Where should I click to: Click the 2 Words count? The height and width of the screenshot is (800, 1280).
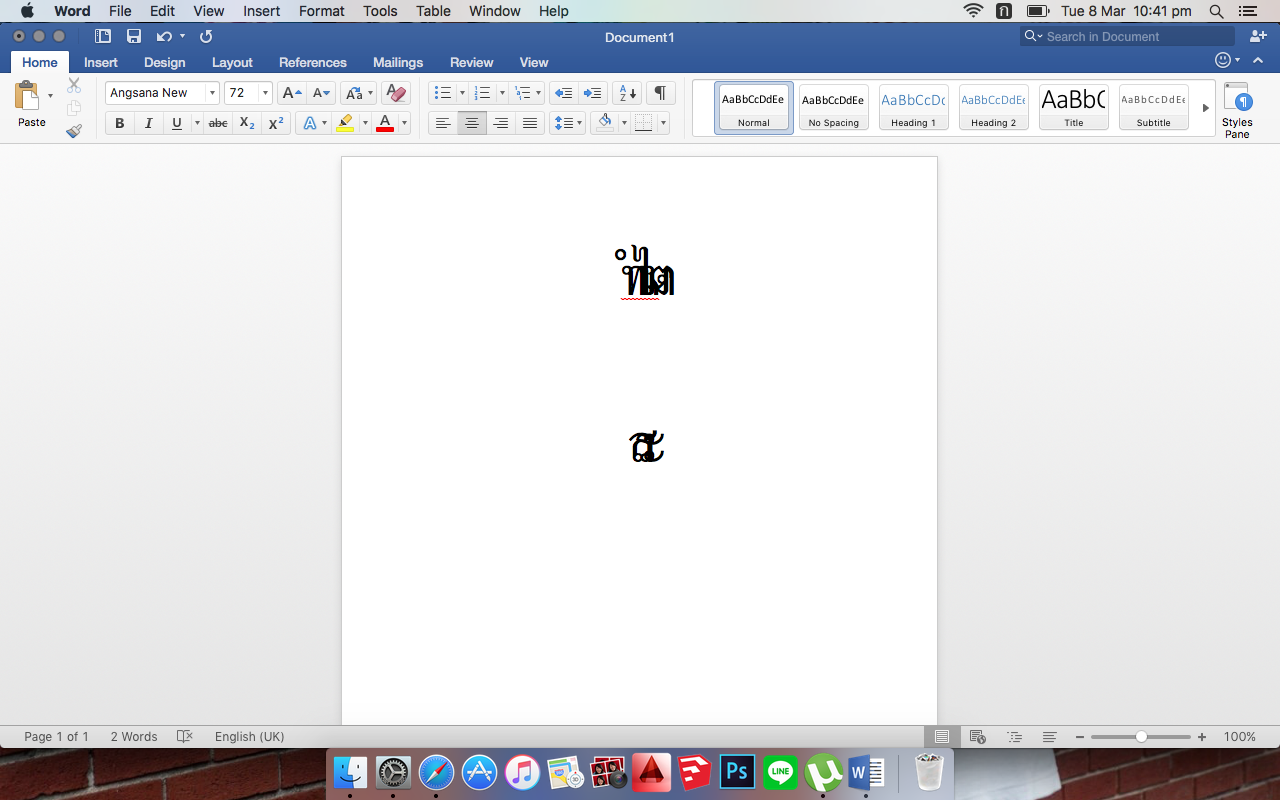134,737
